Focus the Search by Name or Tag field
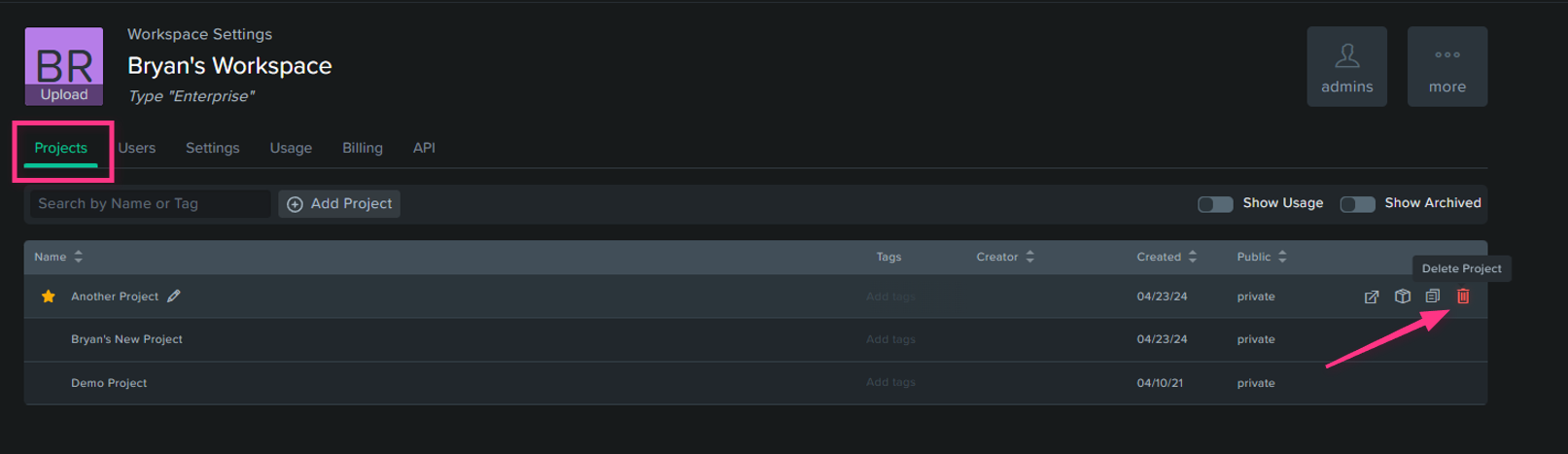 click(x=148, y=204)
